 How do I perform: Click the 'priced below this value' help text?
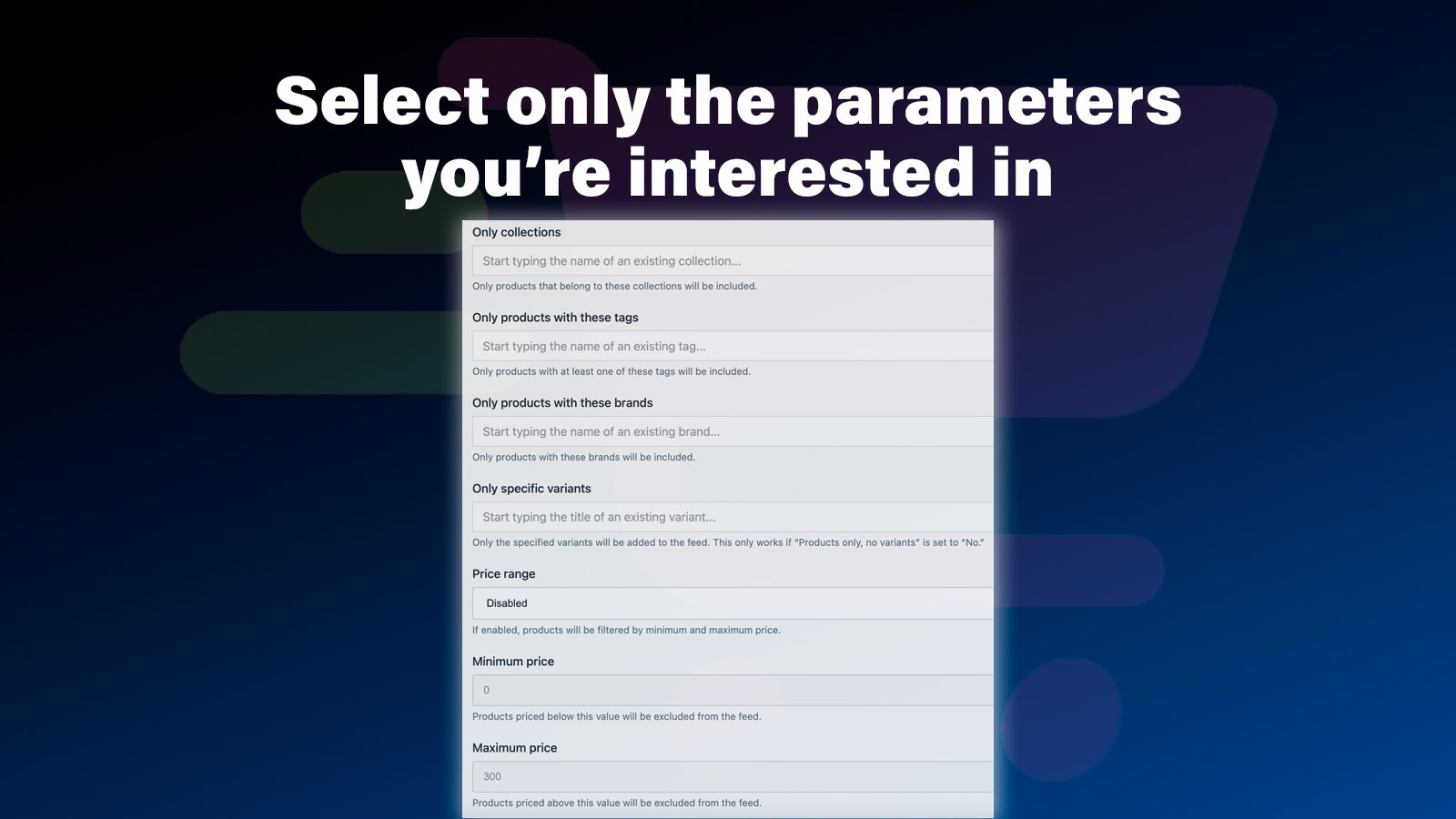click(616, 716)
